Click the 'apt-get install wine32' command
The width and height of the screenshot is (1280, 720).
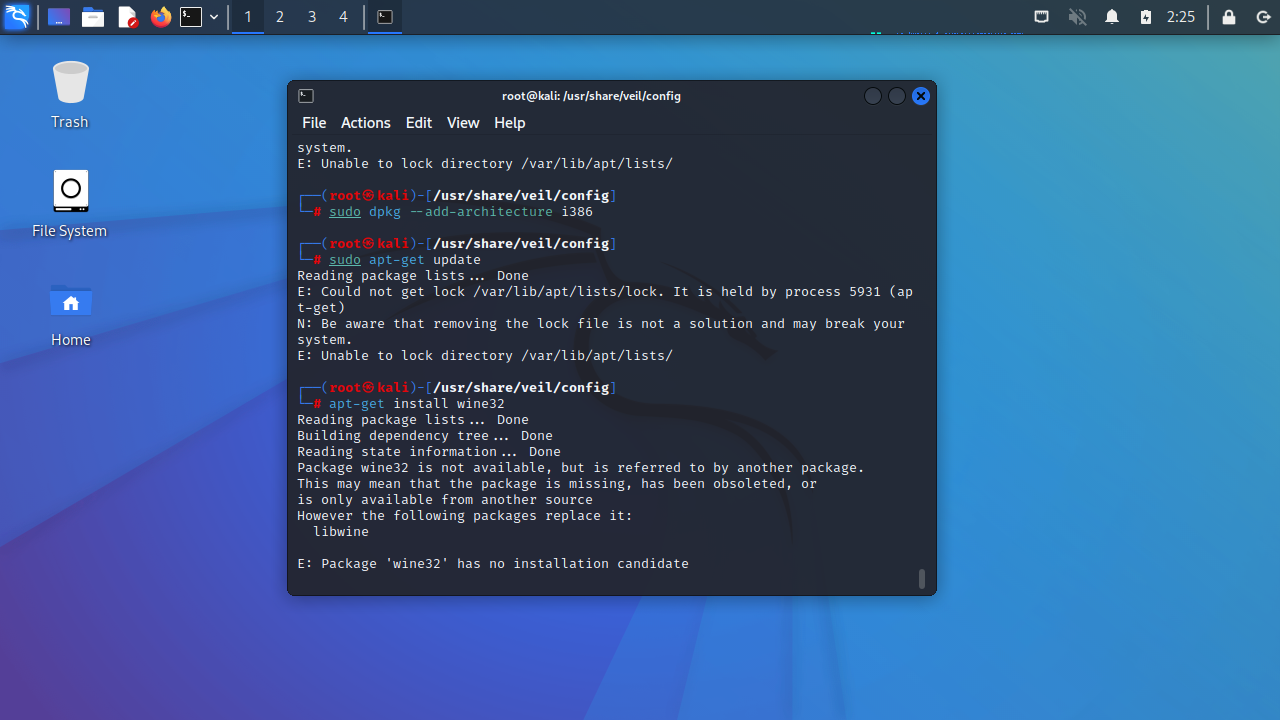(x=417, y=404)
